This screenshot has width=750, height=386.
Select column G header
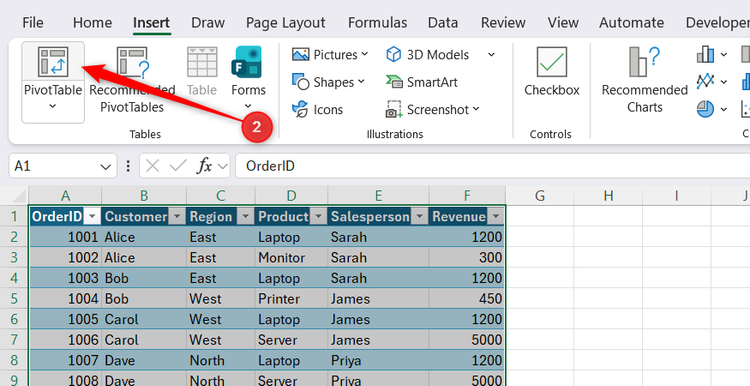tap(540, 196)
